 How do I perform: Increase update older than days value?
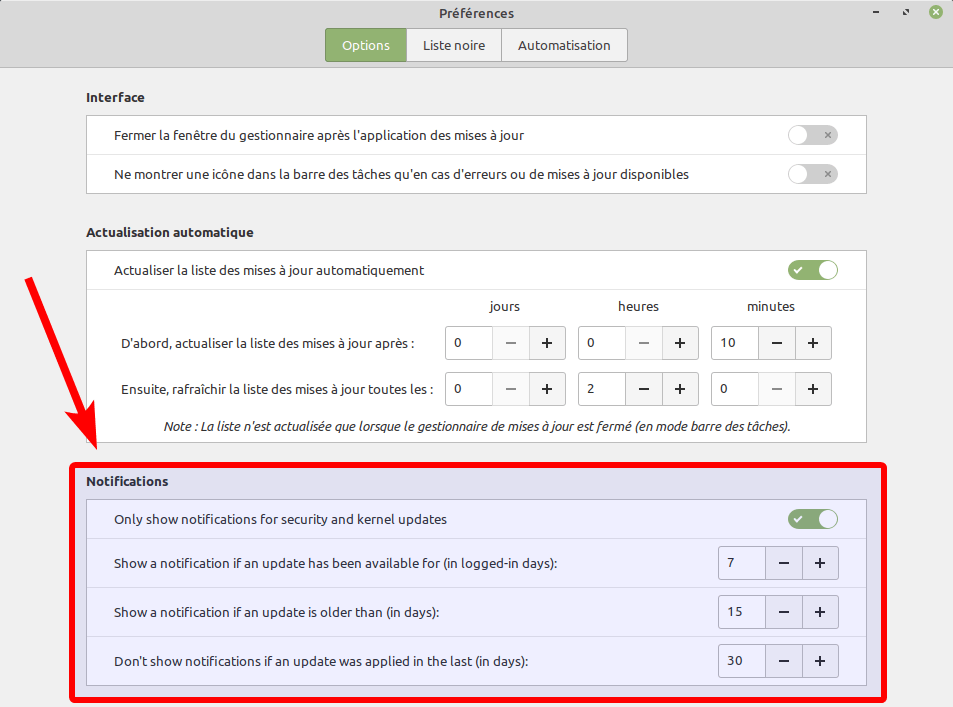[x=820, y=612]
